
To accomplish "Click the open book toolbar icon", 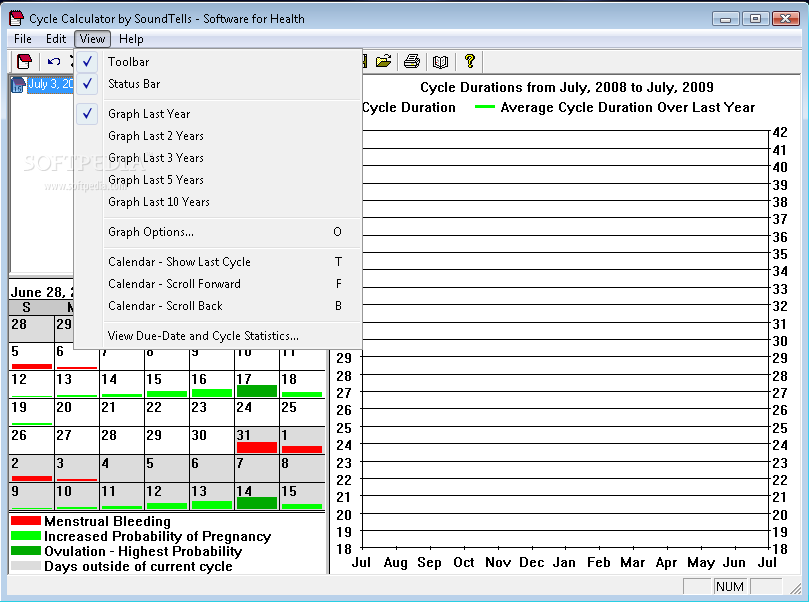I will pos(440,62).
